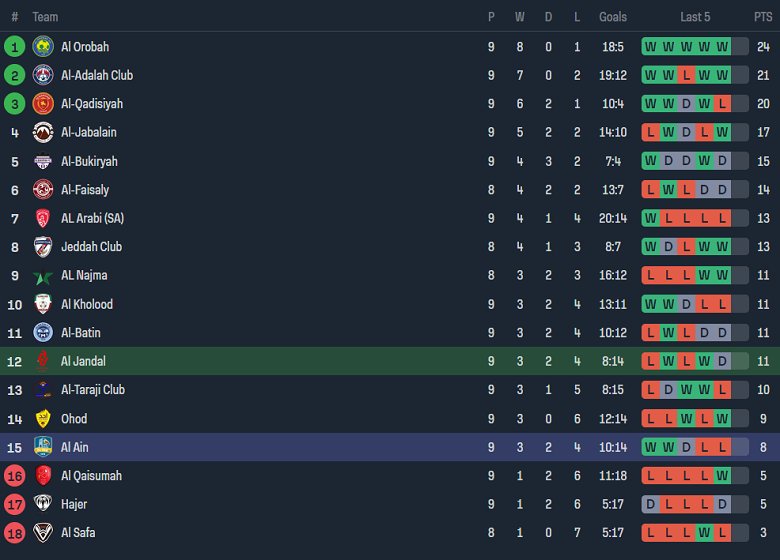The width and height of the screenshot is (780, 560).
Task: Click the Last 5 column header
Action: pyautogui.click(x=695, y=17)
